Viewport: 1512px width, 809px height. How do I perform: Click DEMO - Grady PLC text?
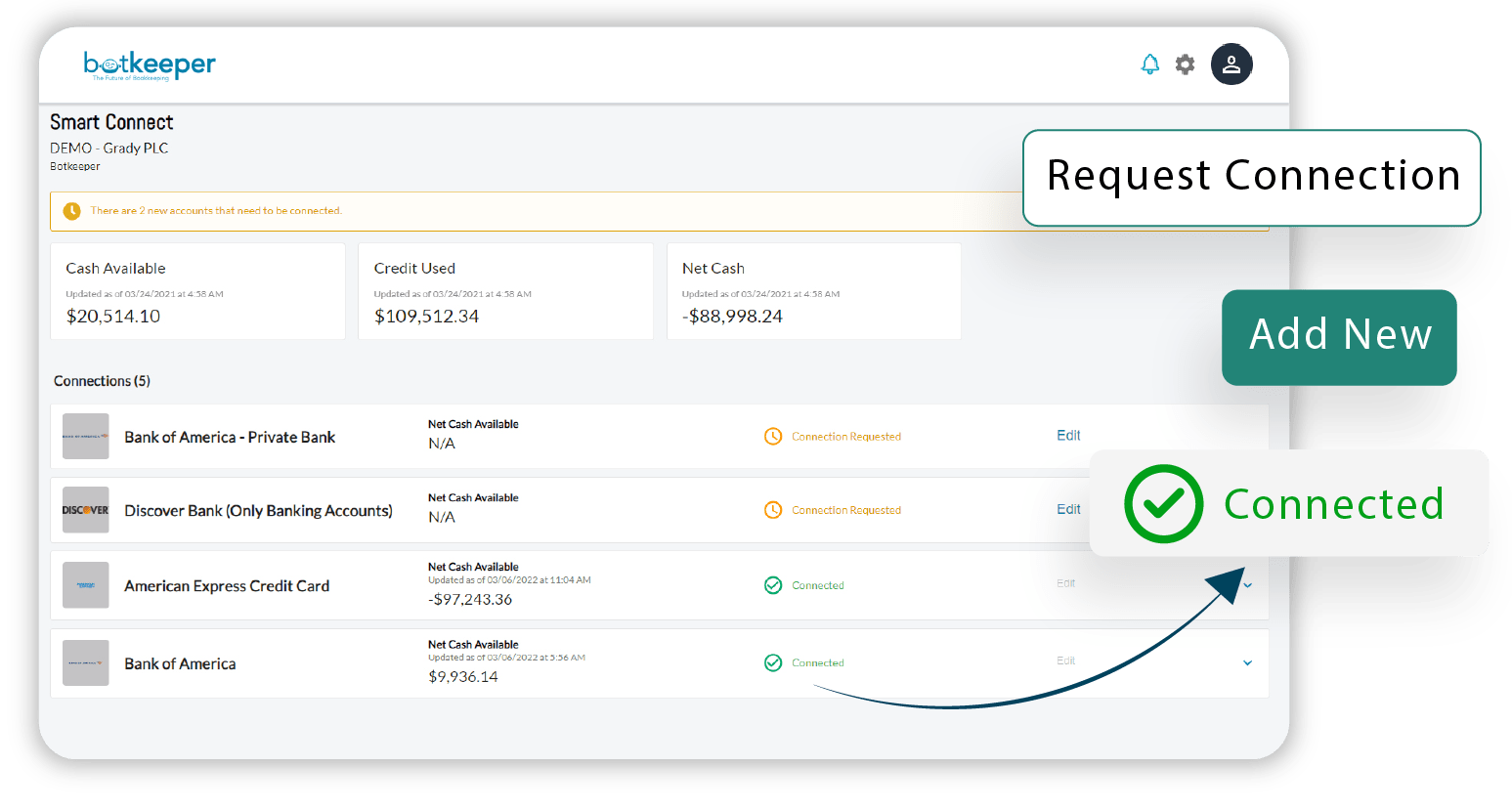coord(109,149)
